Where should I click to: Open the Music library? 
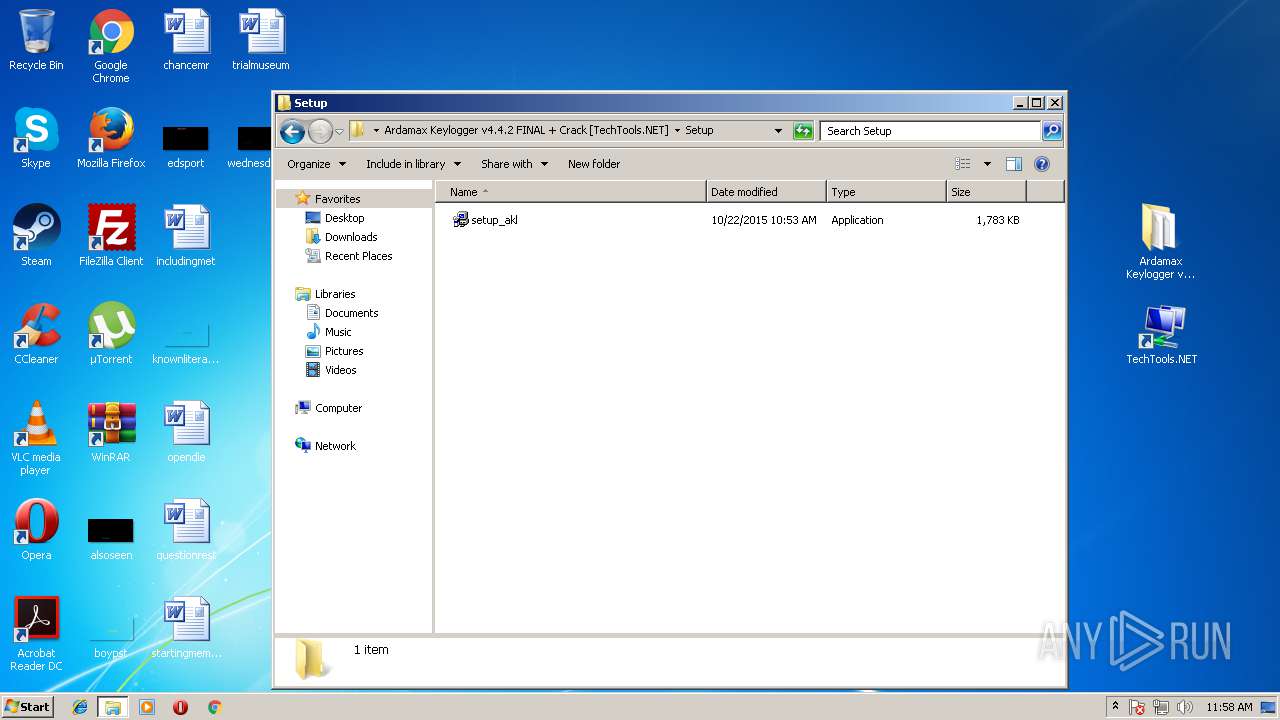(338, 332)
